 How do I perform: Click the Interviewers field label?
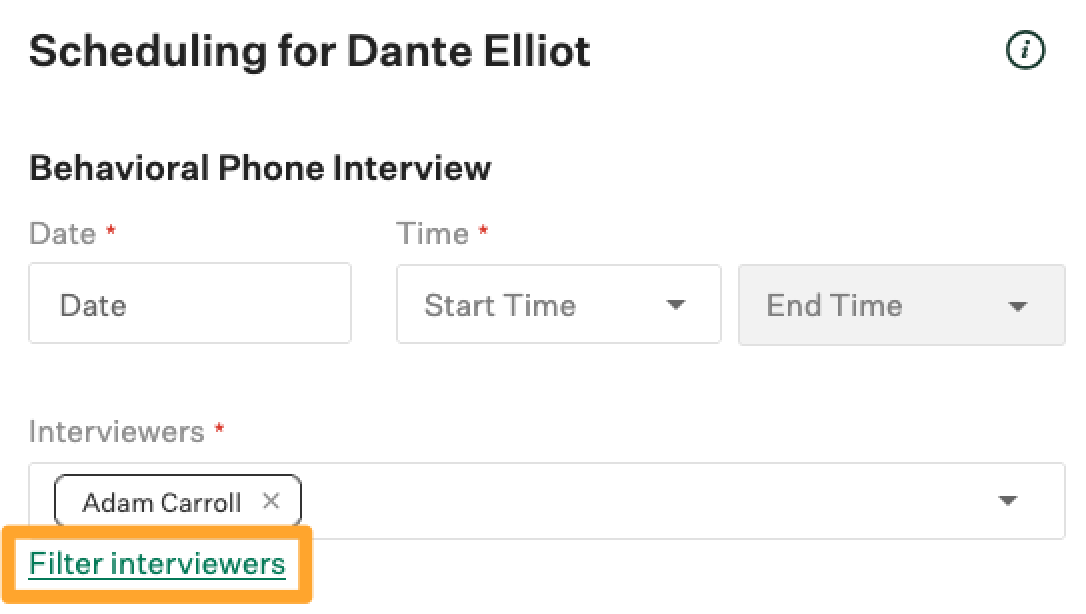tap(116, 432)
